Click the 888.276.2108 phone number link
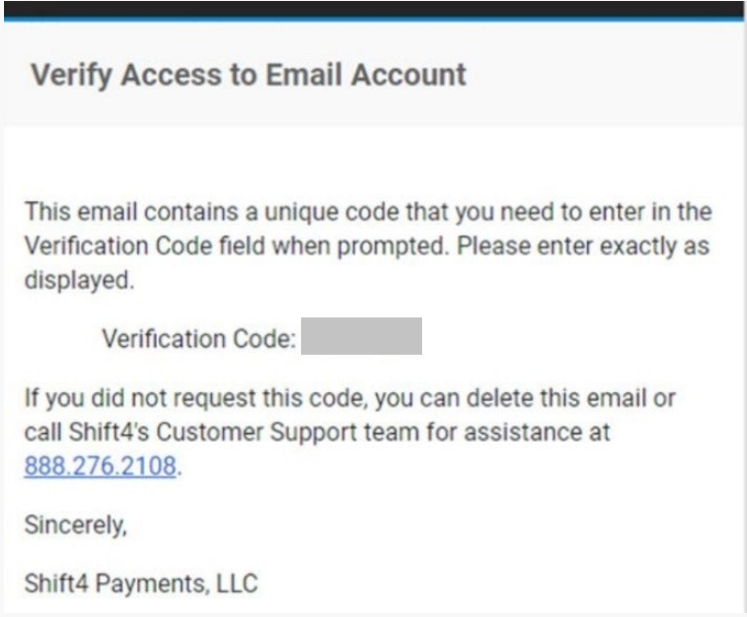747x617 pixels. coord(101,466)
